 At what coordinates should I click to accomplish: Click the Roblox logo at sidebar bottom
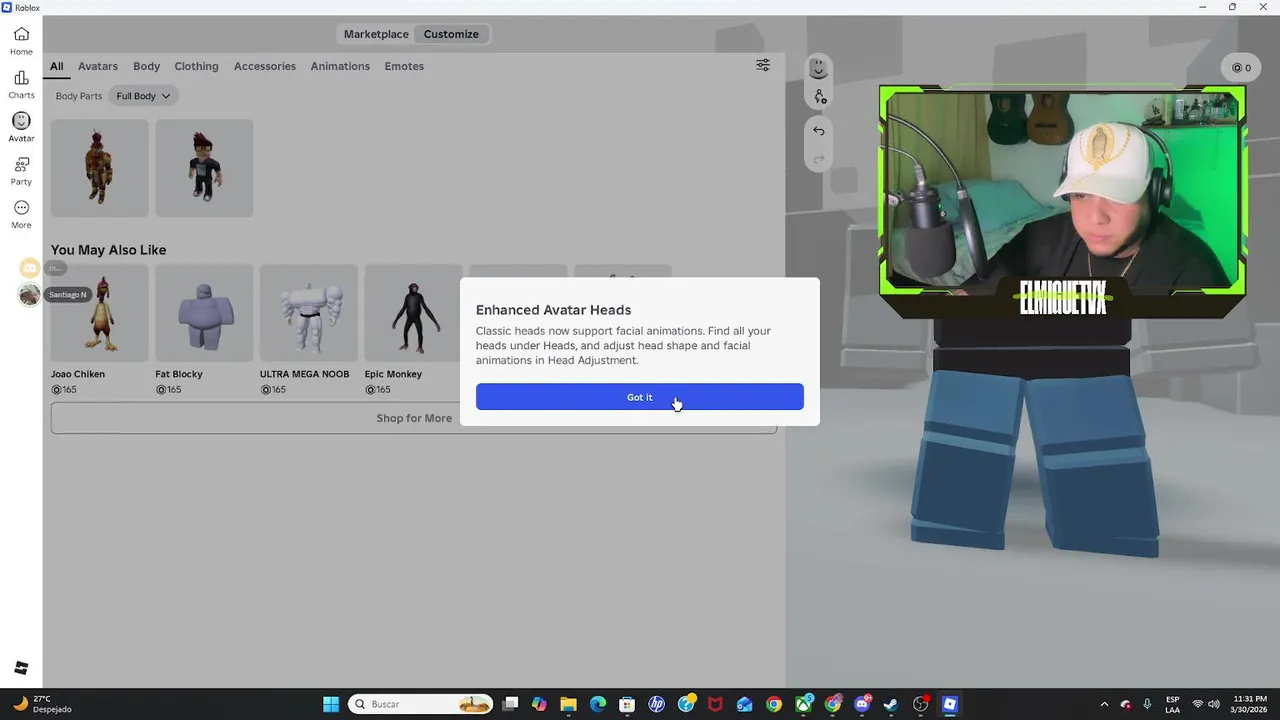click(x=21, y=668)
